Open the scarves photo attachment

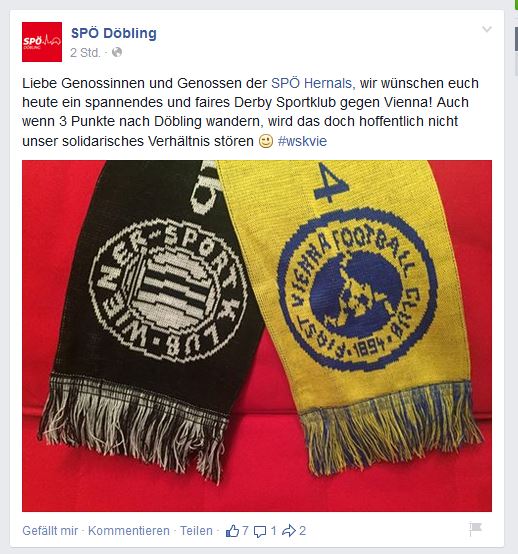tap(257, 336)
